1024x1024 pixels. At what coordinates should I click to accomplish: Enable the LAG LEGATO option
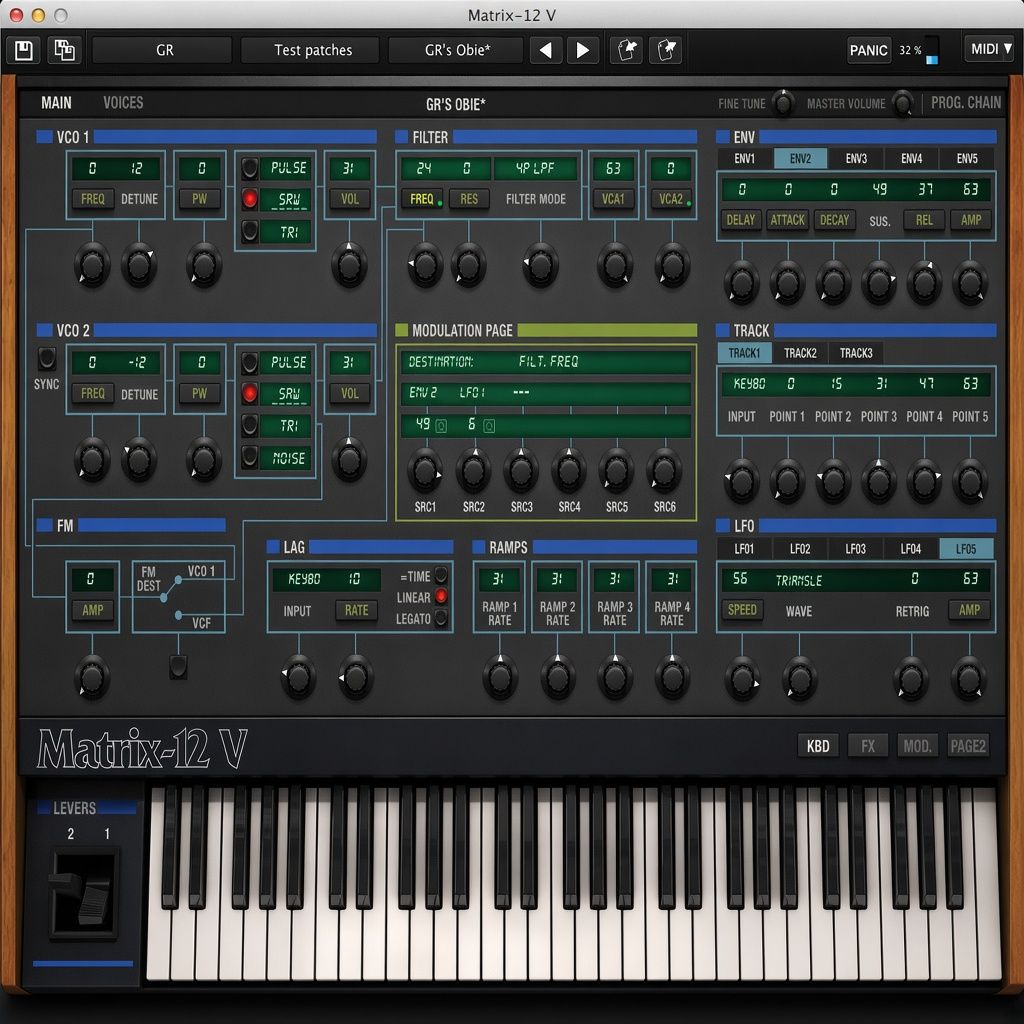click(x=441, y=618)
